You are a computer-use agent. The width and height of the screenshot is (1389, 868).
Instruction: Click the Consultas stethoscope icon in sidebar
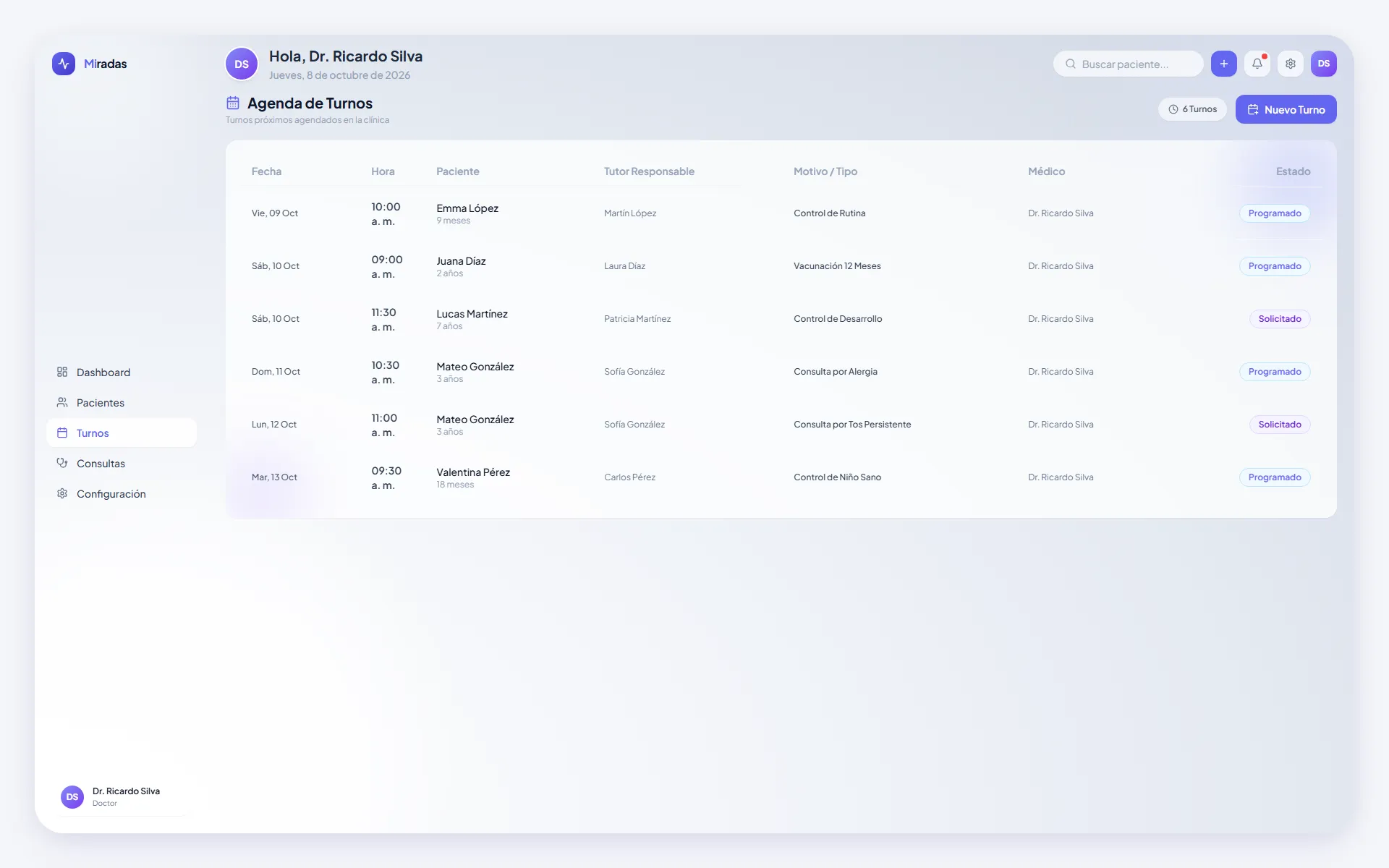(x=62, y=463)
